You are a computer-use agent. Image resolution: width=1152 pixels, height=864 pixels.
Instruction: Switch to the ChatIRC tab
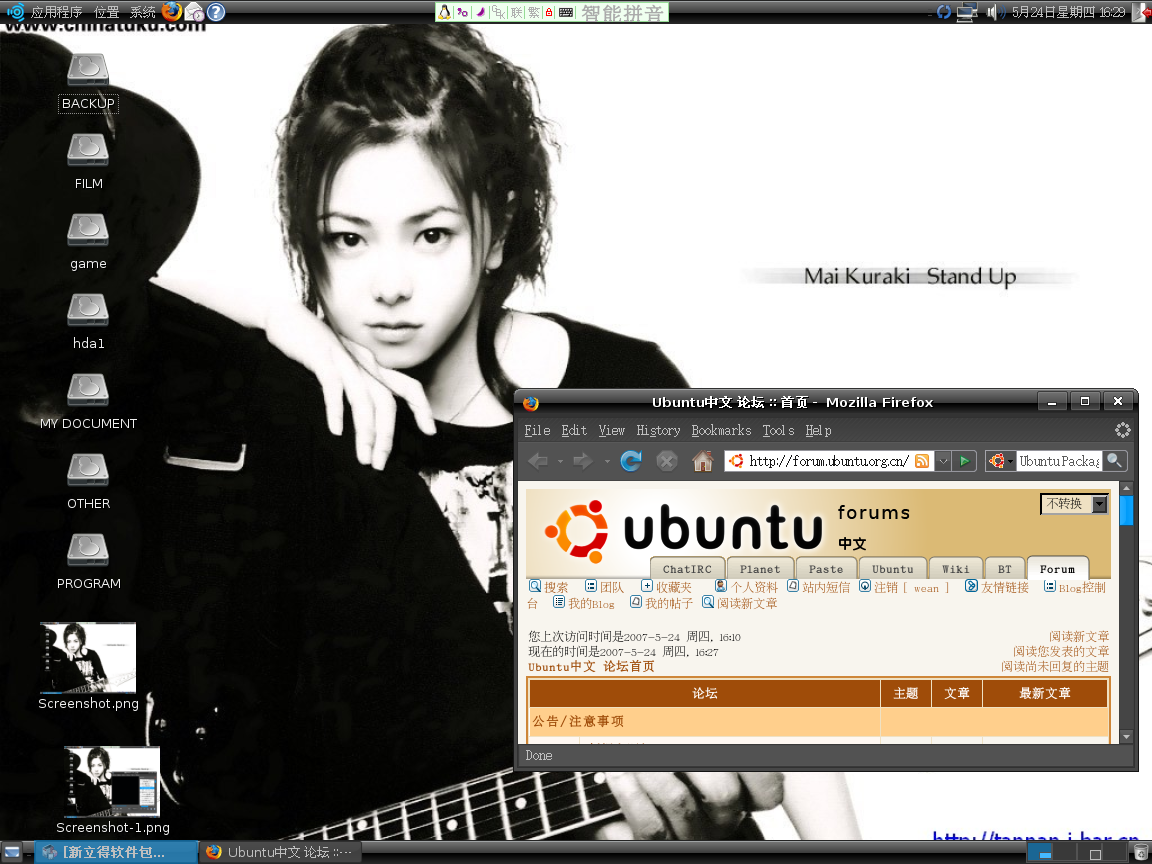point(687,569)
